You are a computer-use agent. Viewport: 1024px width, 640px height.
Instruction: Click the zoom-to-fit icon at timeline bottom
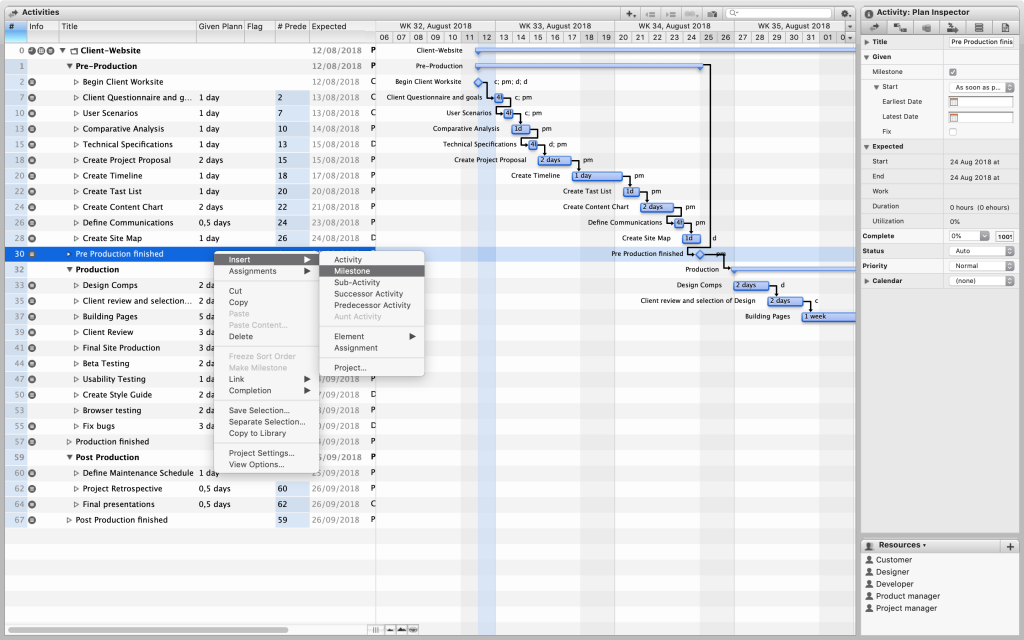tap(413, 630)
